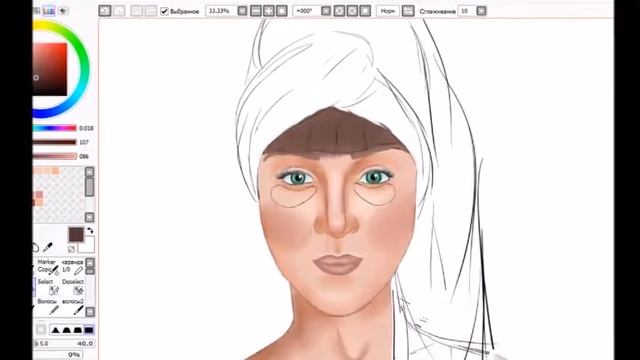Click the redo button next to undo
This screenshot has width=640, height=360.
point(119,11)
